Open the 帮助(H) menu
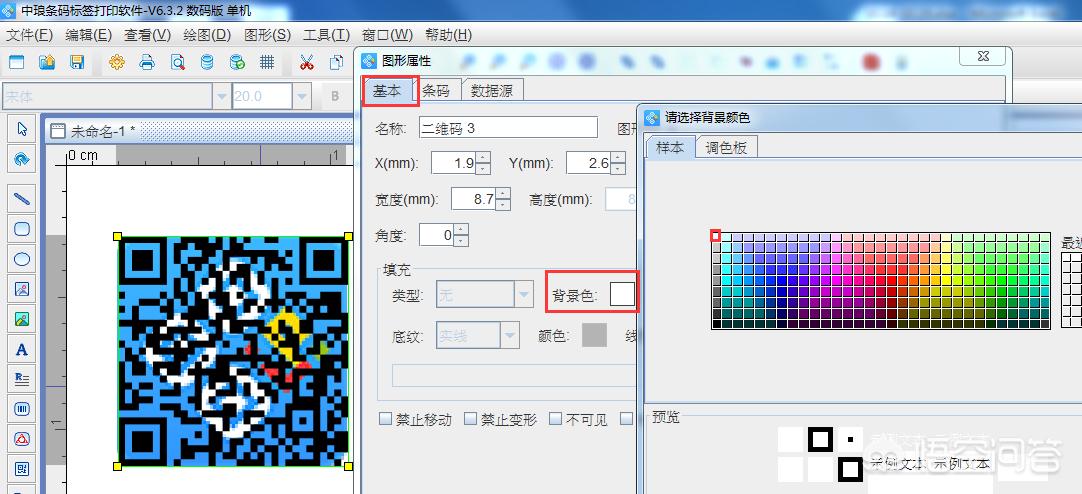The width and height of the screenshot is (1082, 494). (449, 34)
